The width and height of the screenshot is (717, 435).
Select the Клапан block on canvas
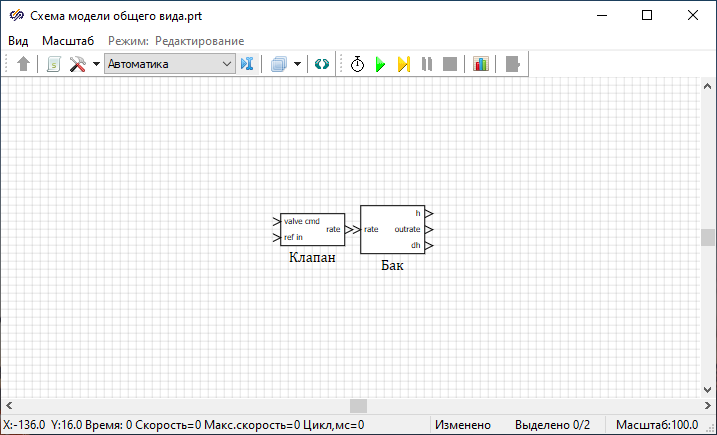point(312,229)
